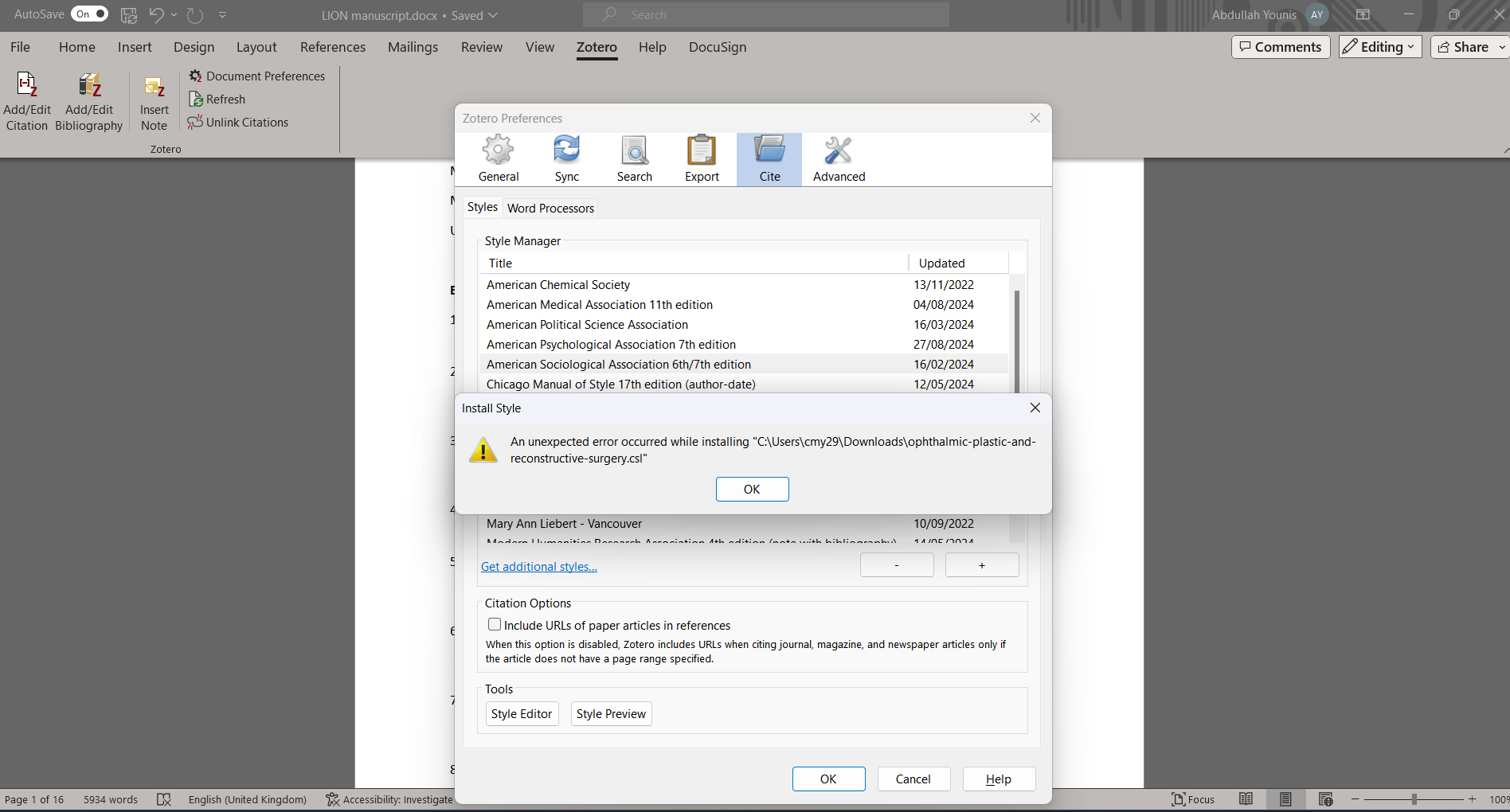
Task: Open the ribbon display options icon
Action: (1363, 14)
